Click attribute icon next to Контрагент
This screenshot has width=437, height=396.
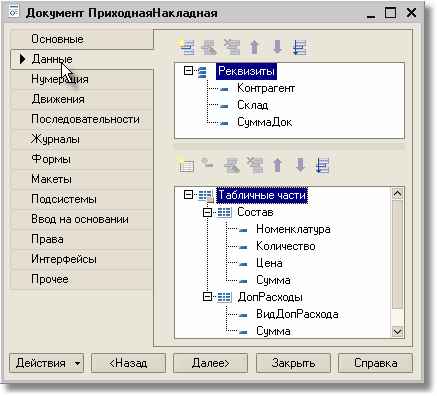[224, 89]
